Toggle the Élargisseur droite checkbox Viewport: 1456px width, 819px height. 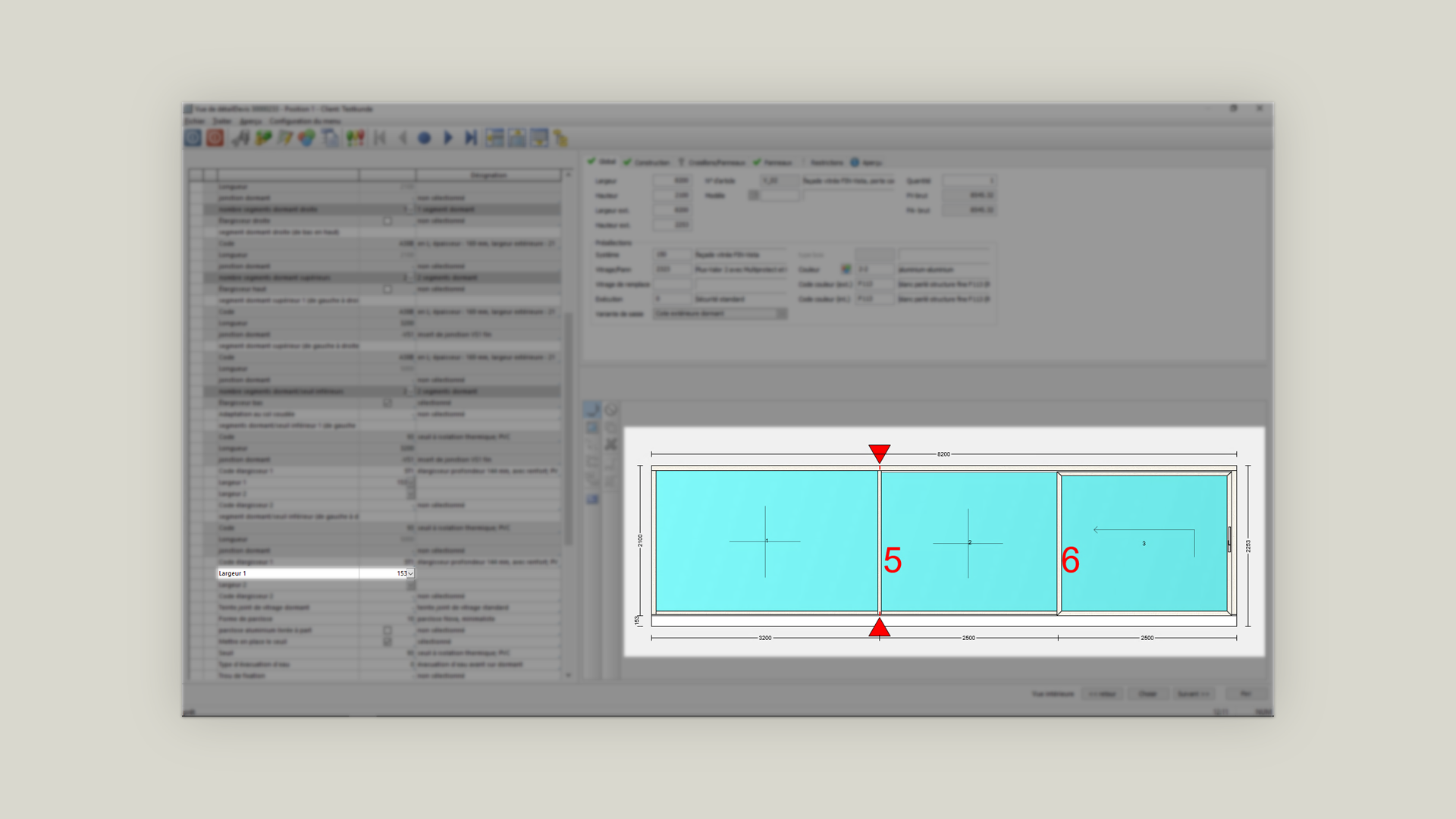coord(388,221)
